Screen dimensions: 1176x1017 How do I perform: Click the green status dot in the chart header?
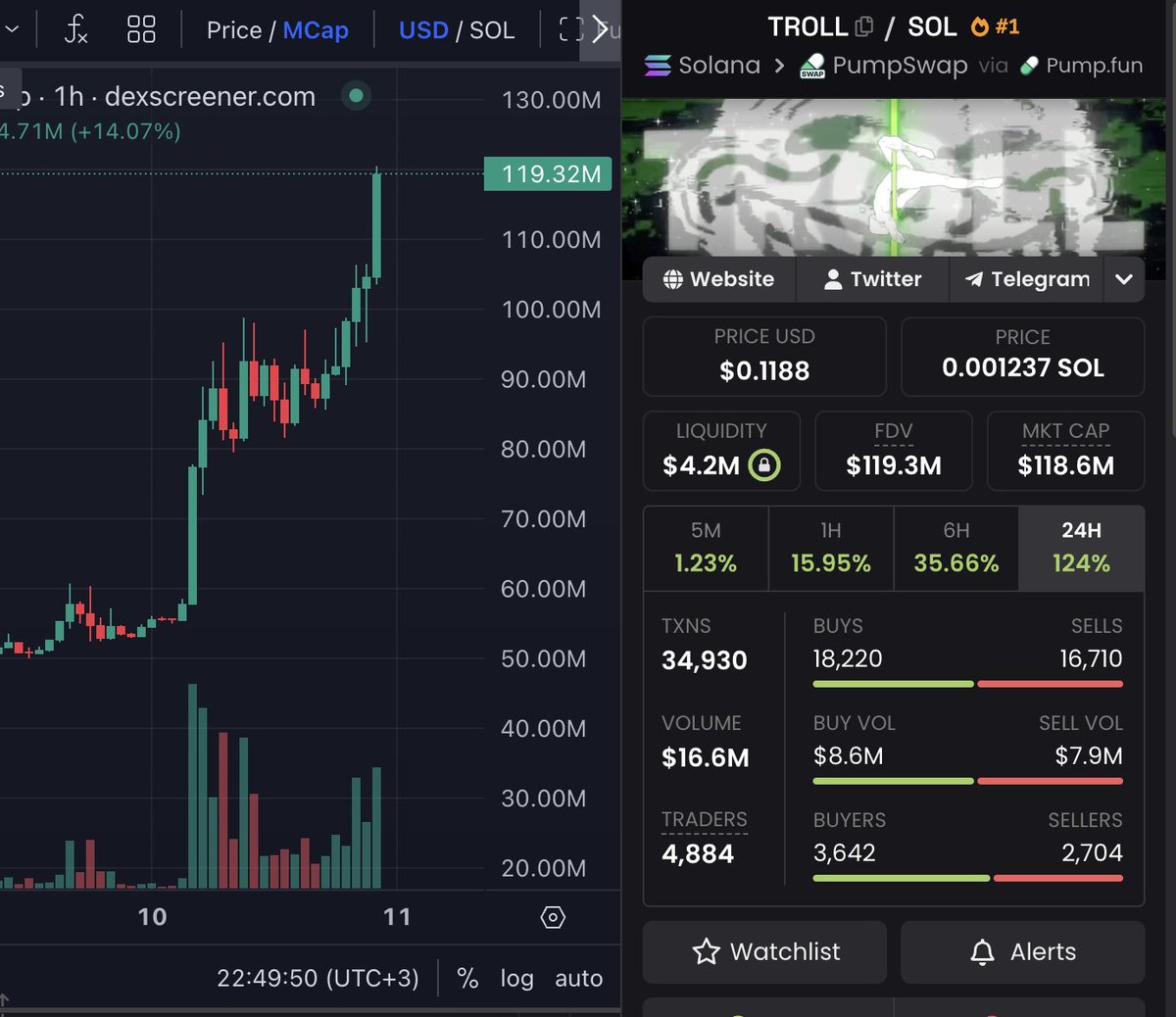[356, 96]
